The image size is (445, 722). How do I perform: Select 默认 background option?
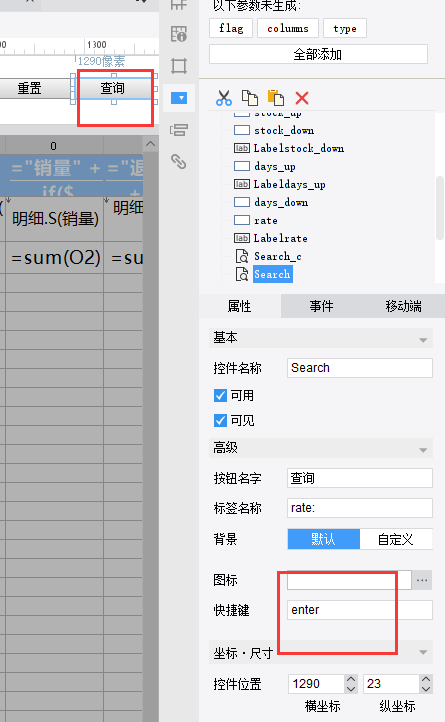pos(323,539)
